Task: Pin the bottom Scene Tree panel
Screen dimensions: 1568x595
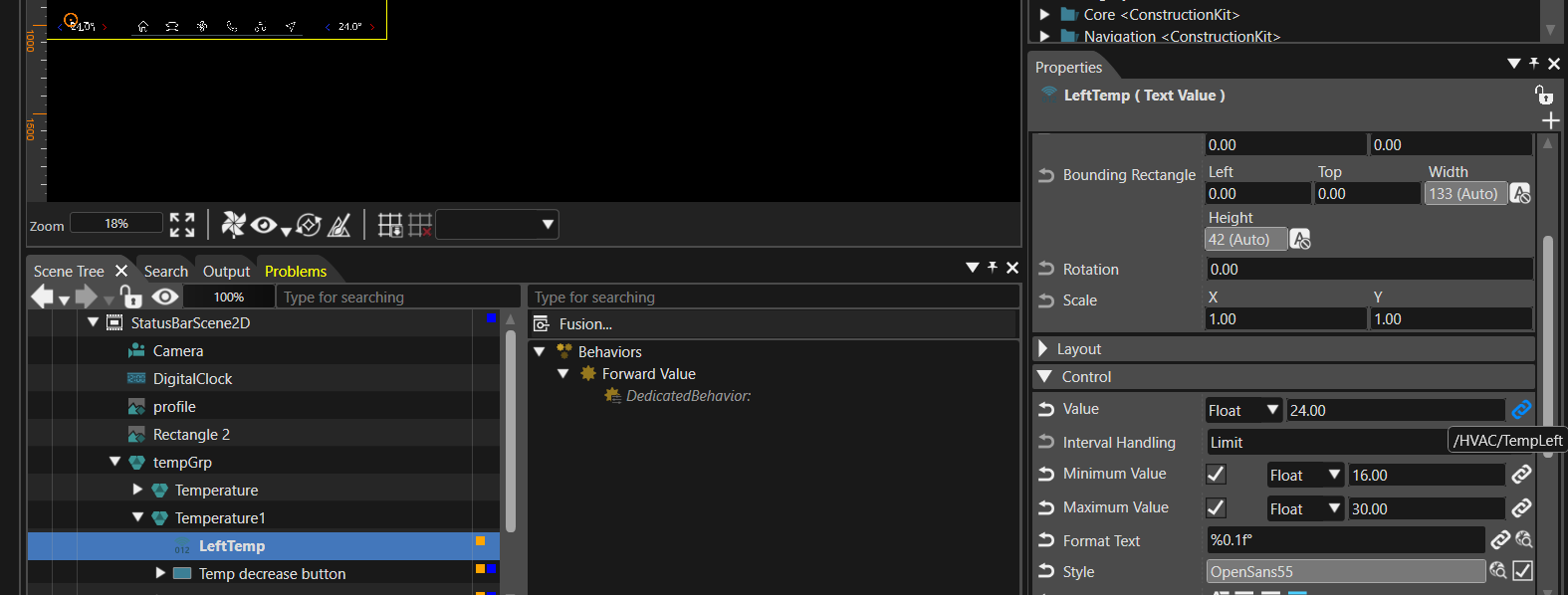Action: pyautogui.click(x=993, y=267)
